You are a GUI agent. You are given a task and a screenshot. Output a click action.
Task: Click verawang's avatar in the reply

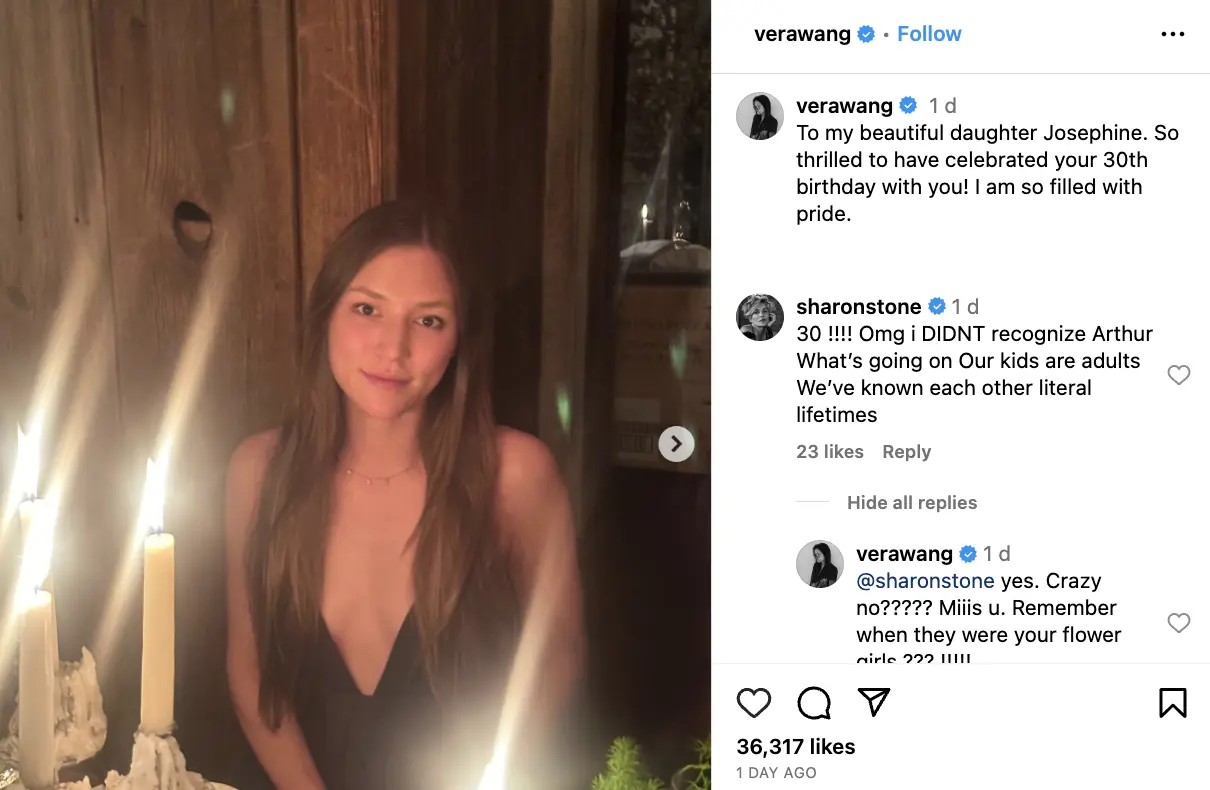[x=820, y=564]
